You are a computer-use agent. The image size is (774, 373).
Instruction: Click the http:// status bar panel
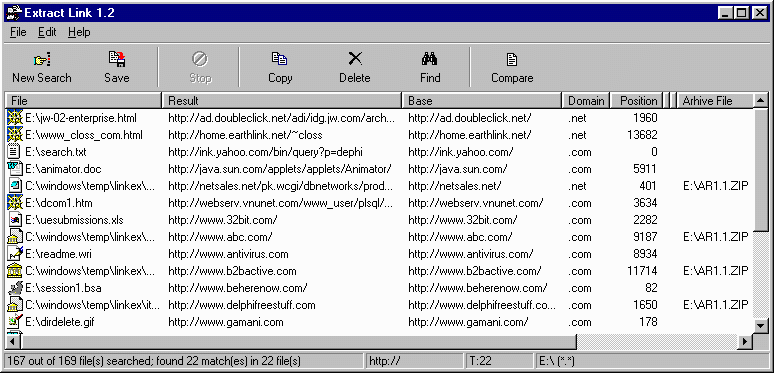coord(414,361)
